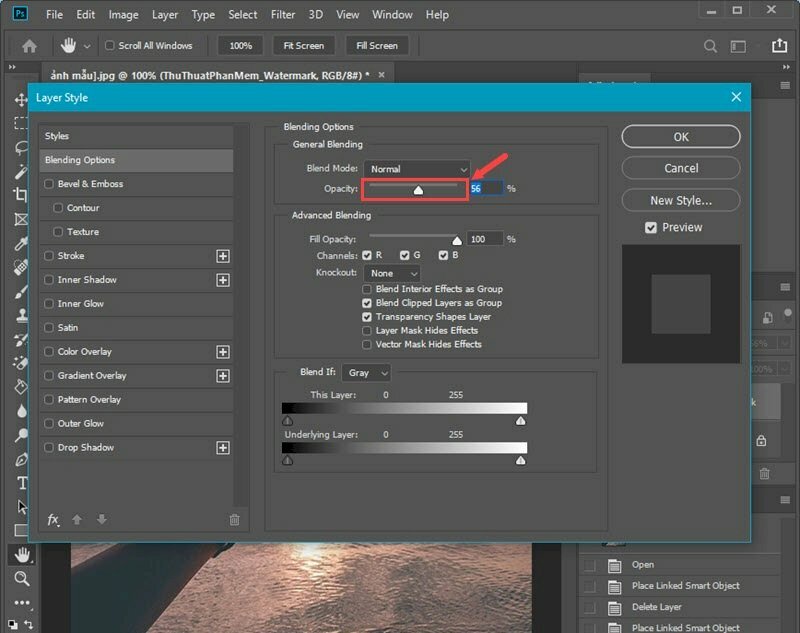The height and width of the screenshot is (633, 800).
Task: Select the Zoom tool in toolbar
Action: (21, 579)
